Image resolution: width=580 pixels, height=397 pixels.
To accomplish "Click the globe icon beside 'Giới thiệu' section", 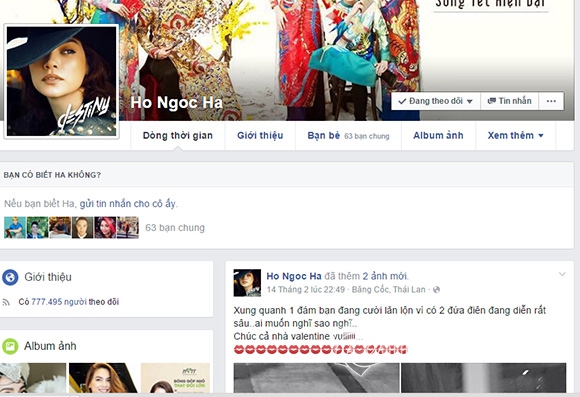I will pyautogui.click(x=10, y=277).
